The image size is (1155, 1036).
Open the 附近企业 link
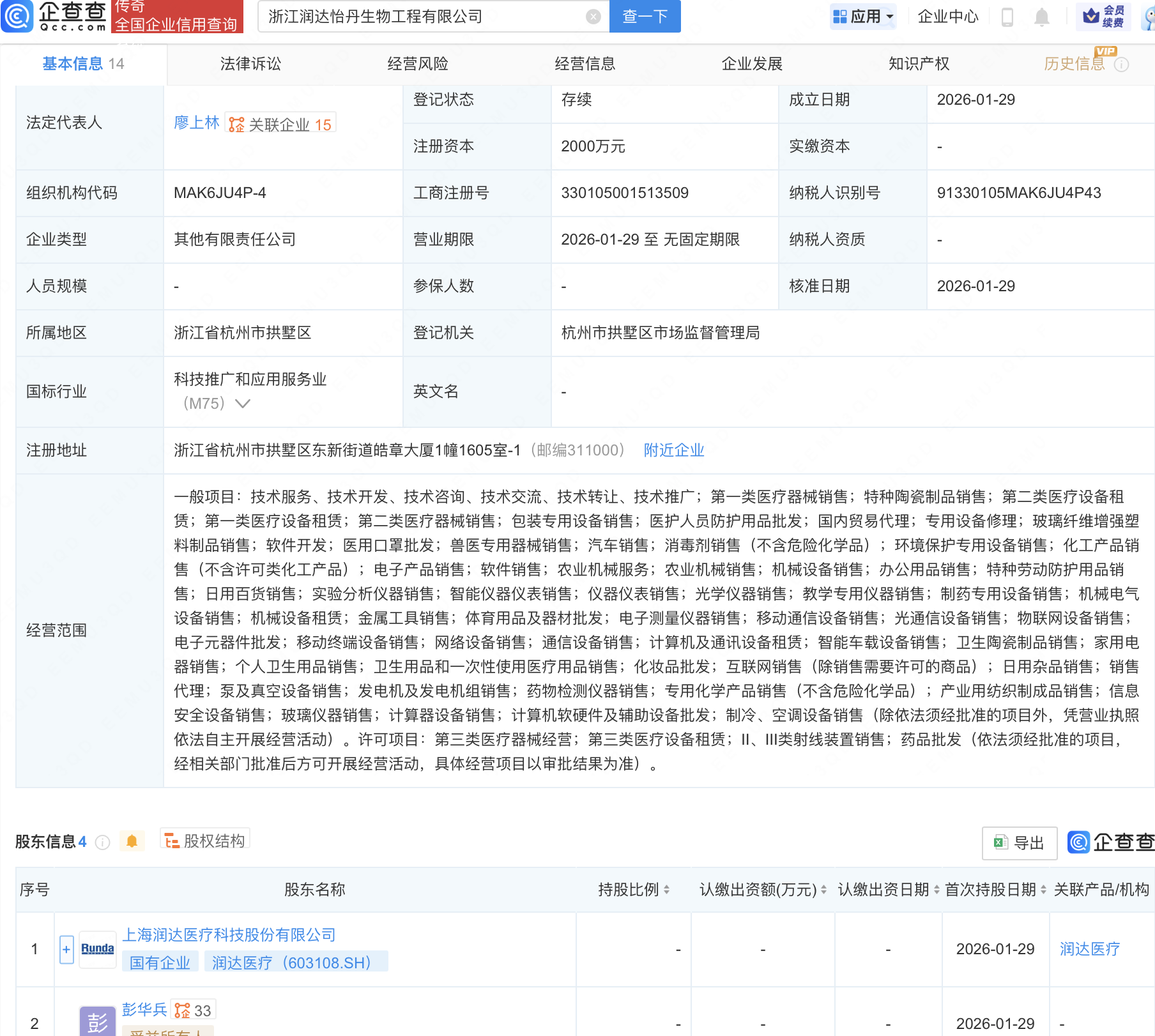[673, 450]
